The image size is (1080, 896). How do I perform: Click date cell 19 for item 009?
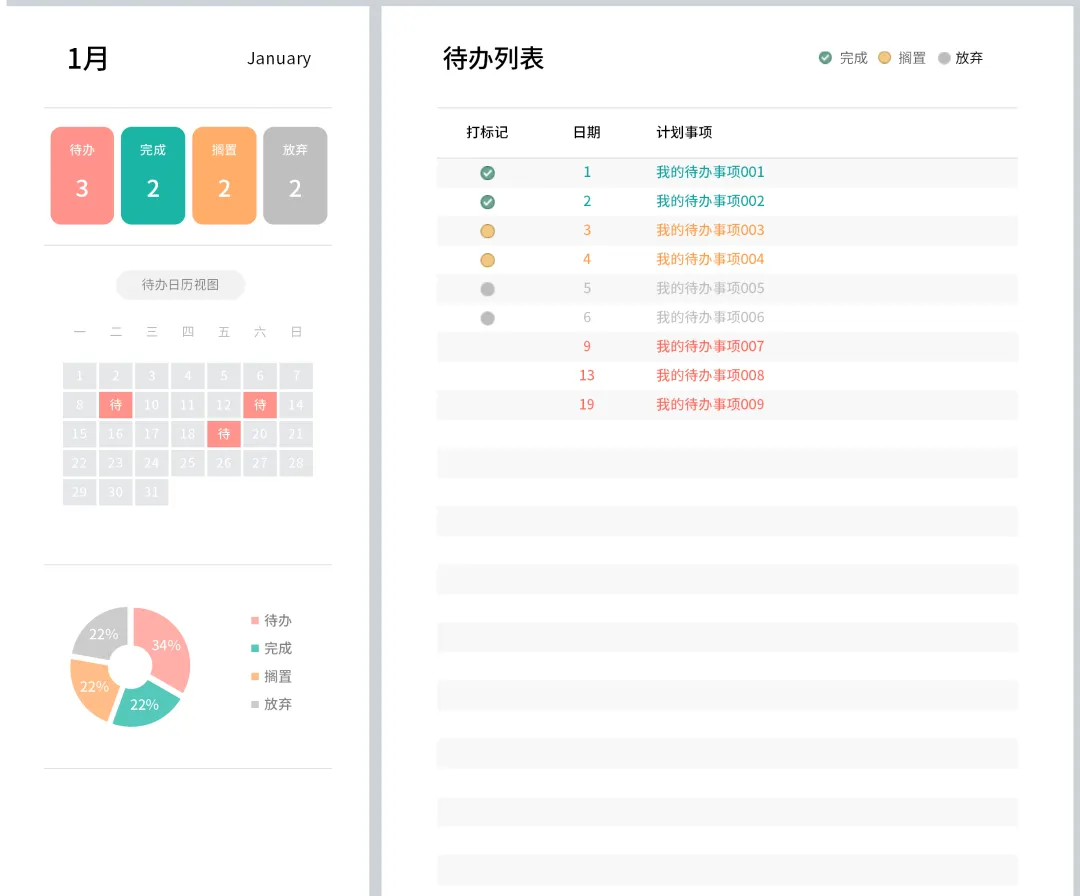point(587,405)
